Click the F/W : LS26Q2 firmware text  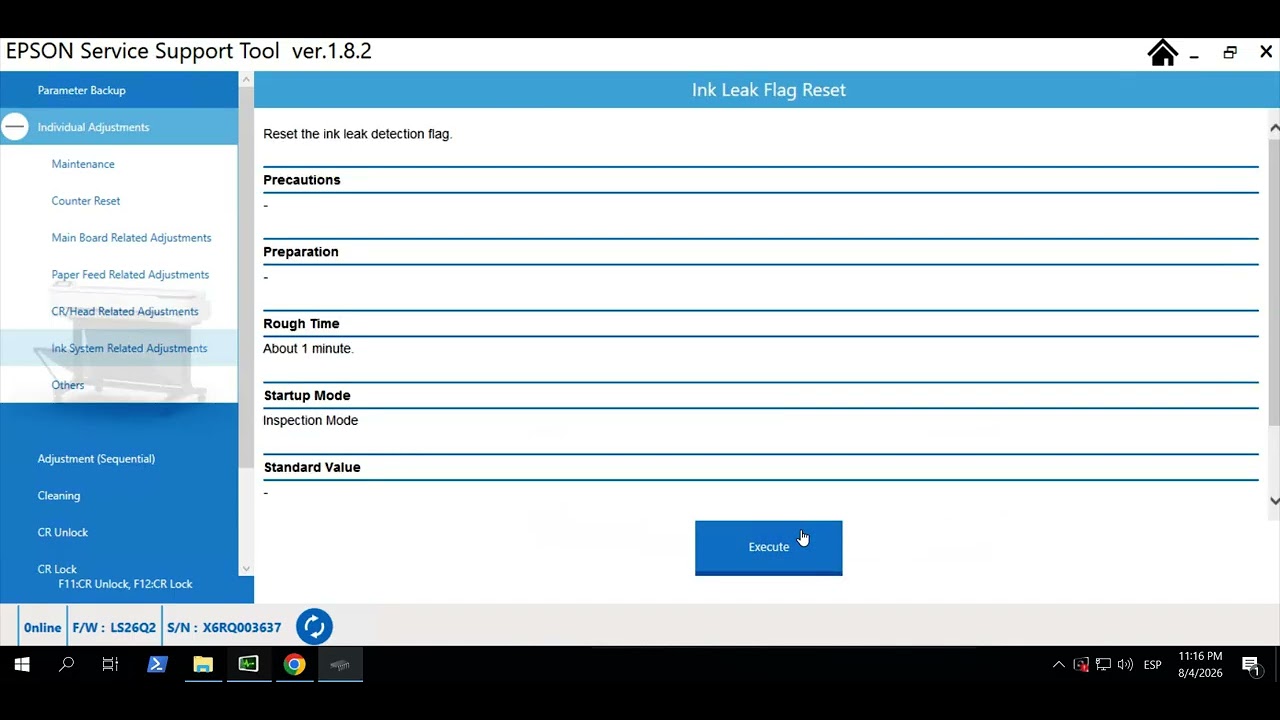tap(114, 628)
